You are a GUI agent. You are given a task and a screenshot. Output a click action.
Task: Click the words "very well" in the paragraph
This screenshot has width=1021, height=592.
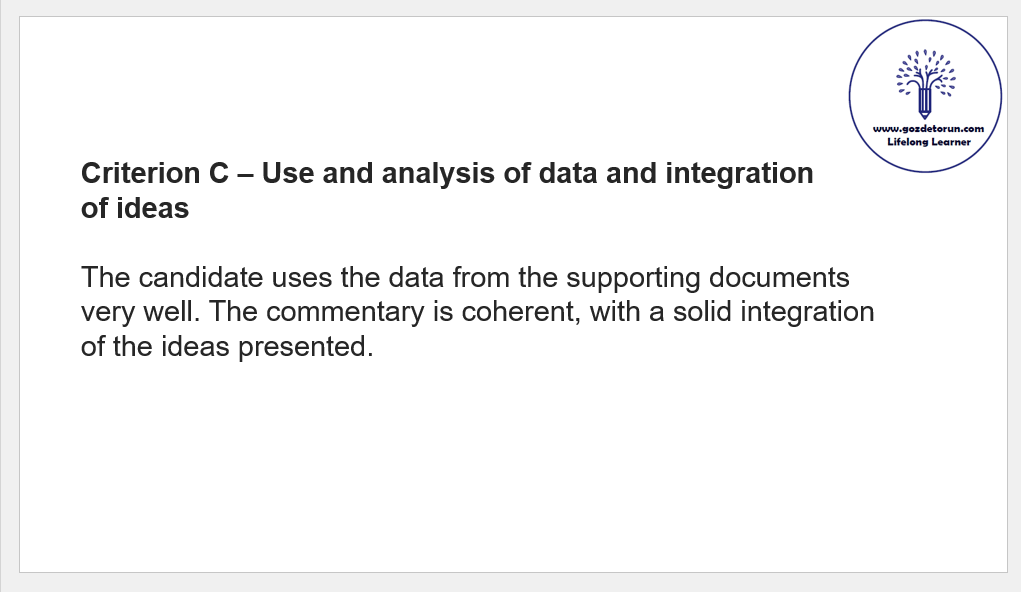(139, 312)
